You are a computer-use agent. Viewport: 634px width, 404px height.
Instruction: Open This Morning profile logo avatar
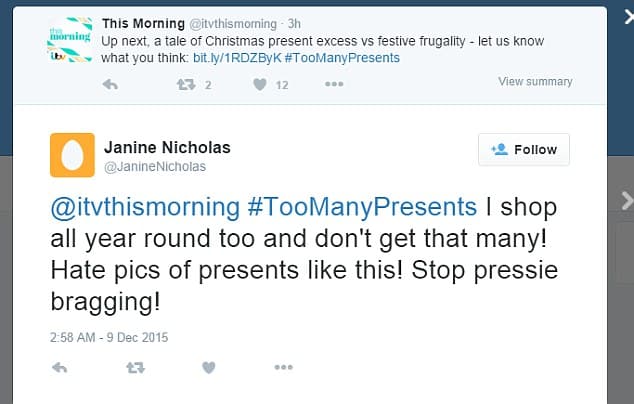tap(70, 40)
